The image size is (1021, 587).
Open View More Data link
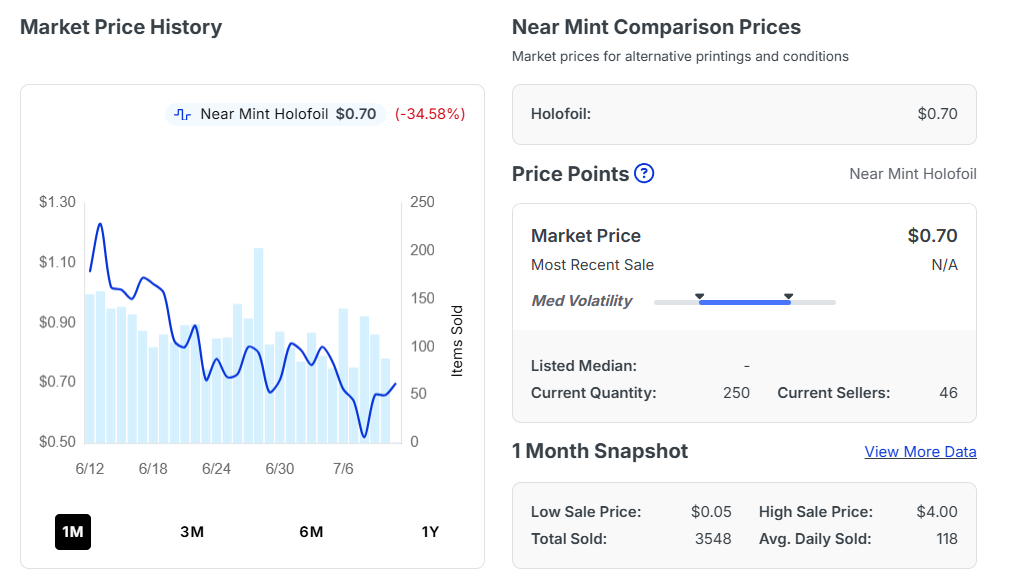(x=920, y=451)
